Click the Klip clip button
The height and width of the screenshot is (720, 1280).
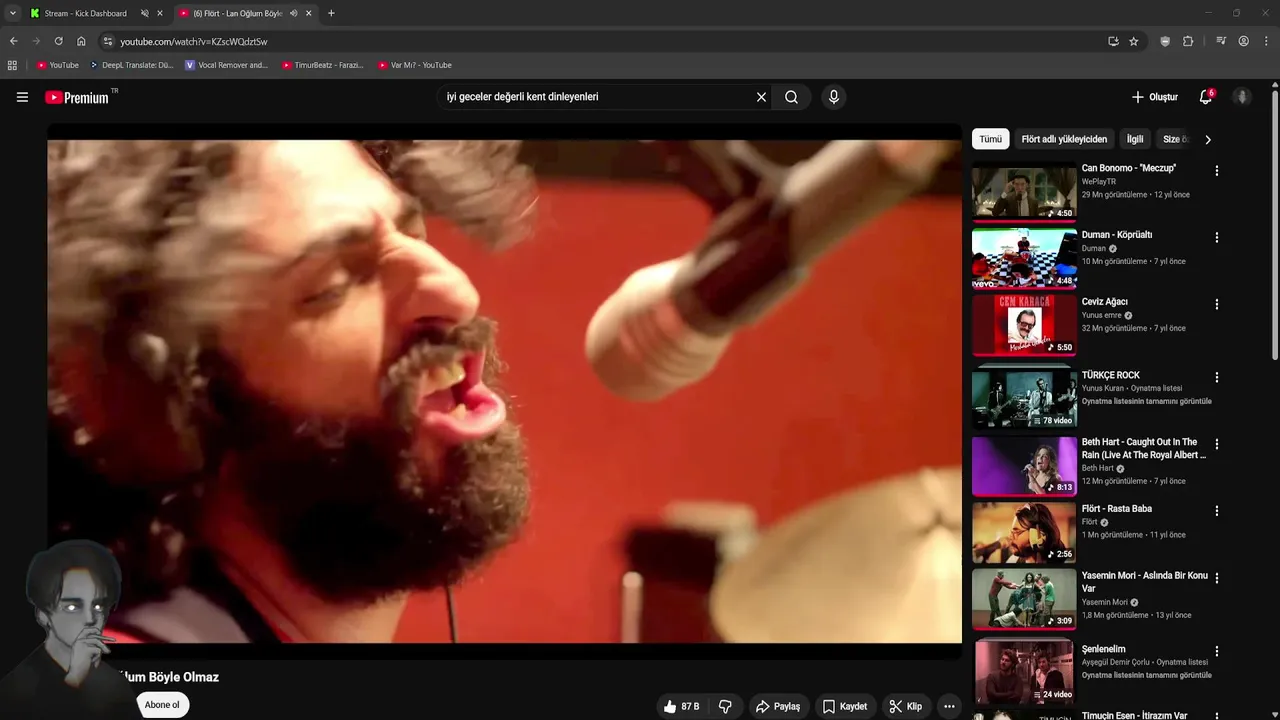906,706
